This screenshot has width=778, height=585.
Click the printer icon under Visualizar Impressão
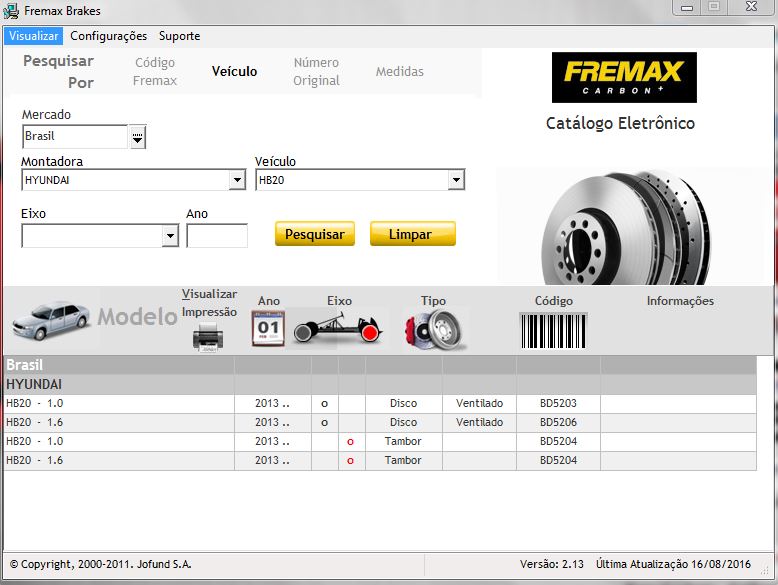pyautogui.click(x=208, y=337)
